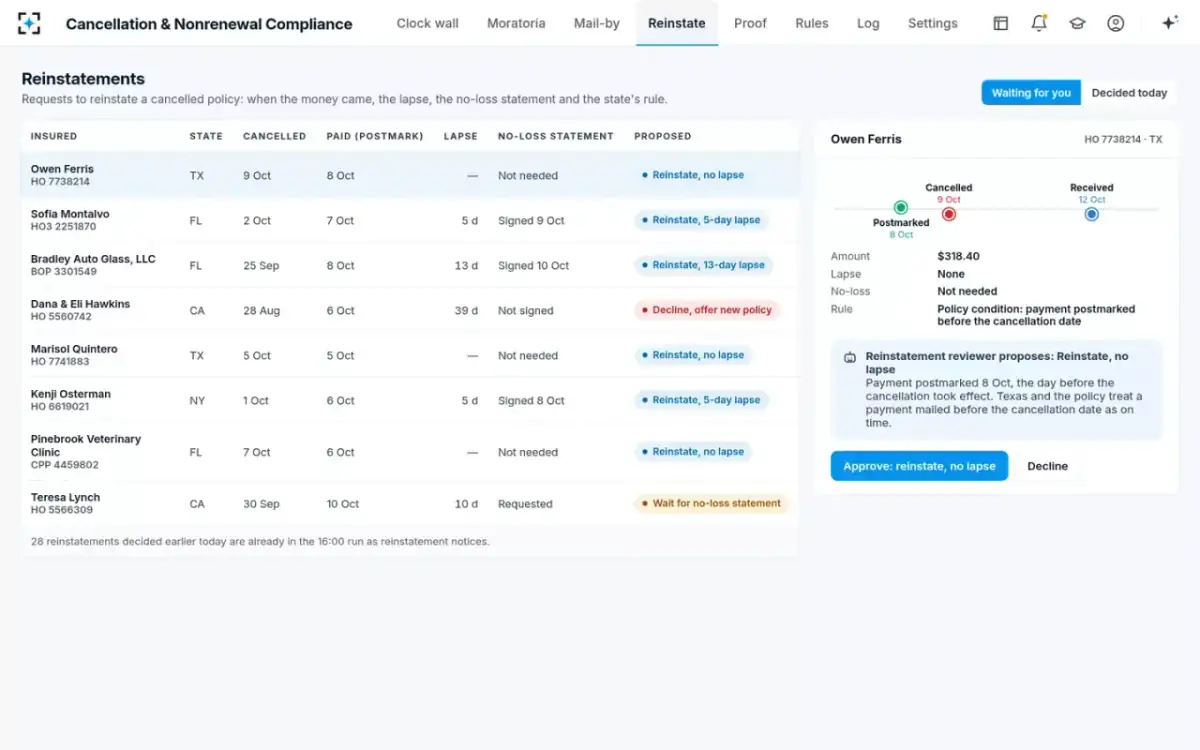Switch to the Mail-by tab
The width and height of the screenshot is (1200, 750).
597,23
